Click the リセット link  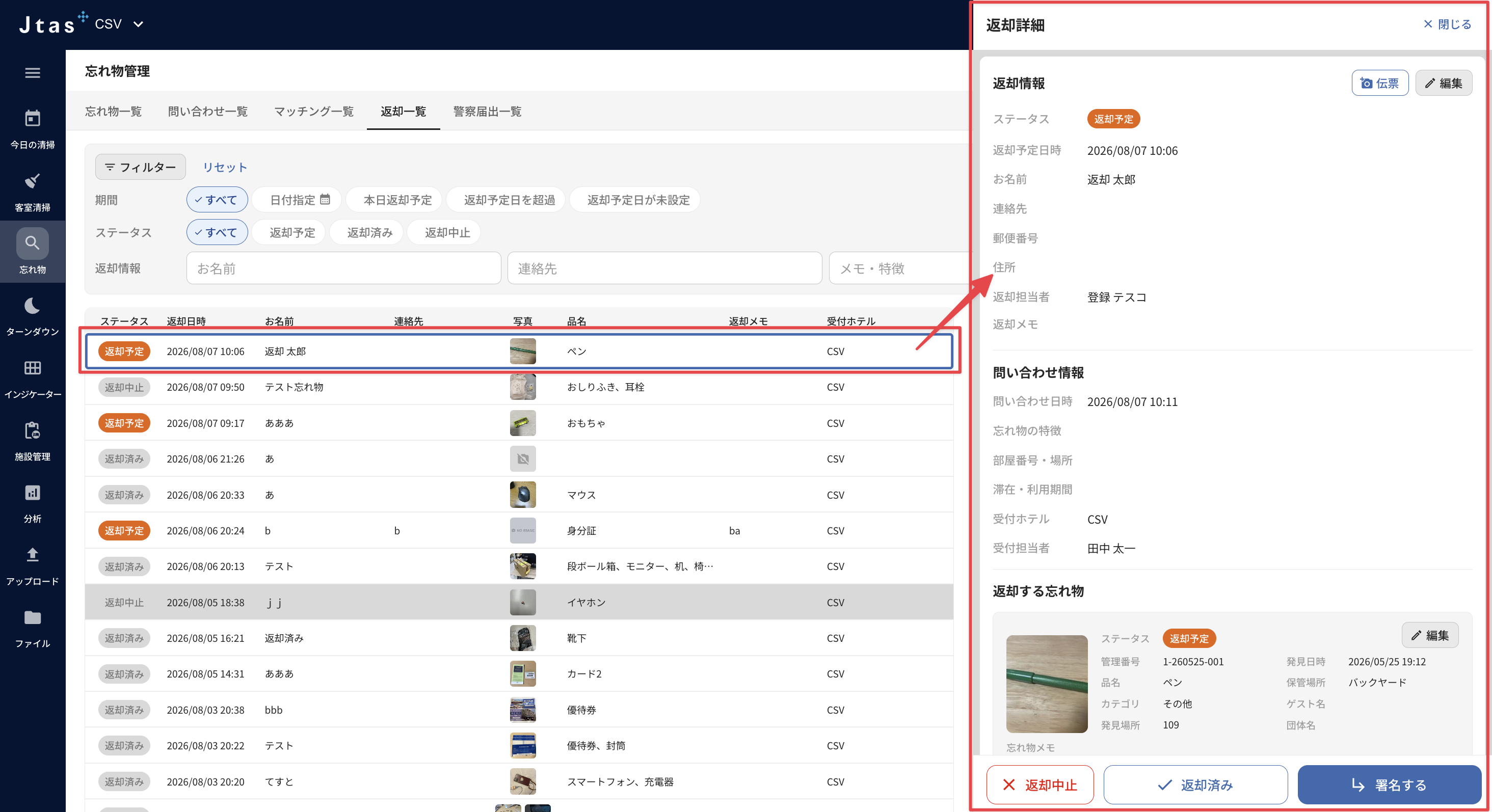pos(225,167)
